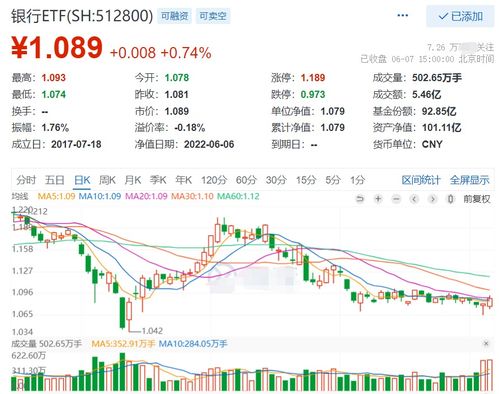Click the 均线 indicator label
Screen dimensions: 499x394
point(20,196)
